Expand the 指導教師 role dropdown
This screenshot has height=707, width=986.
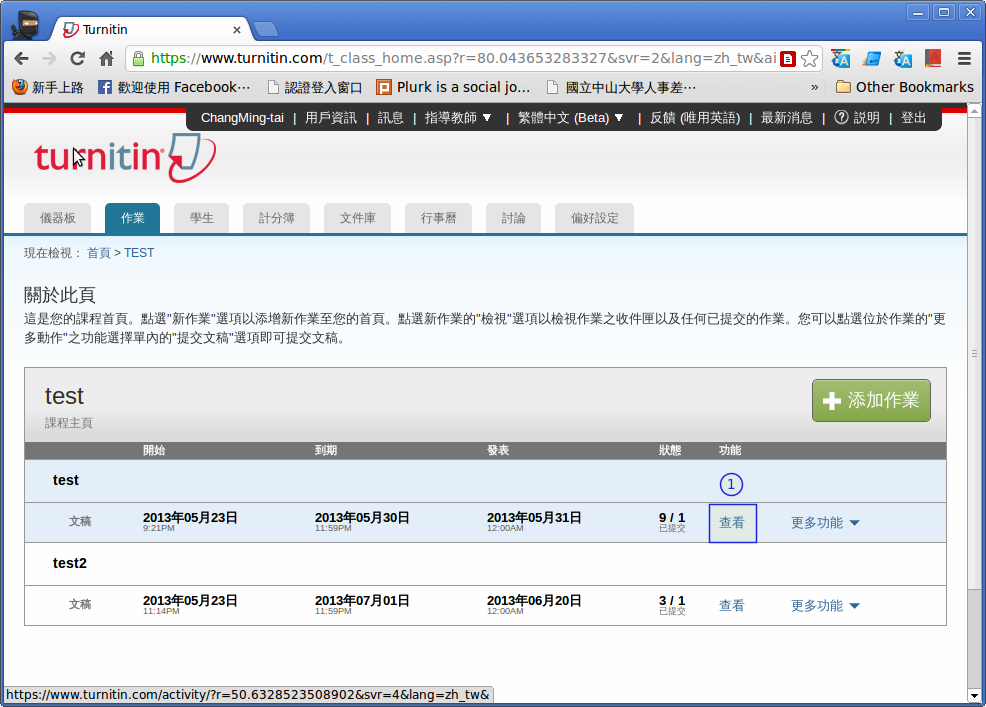458,118
